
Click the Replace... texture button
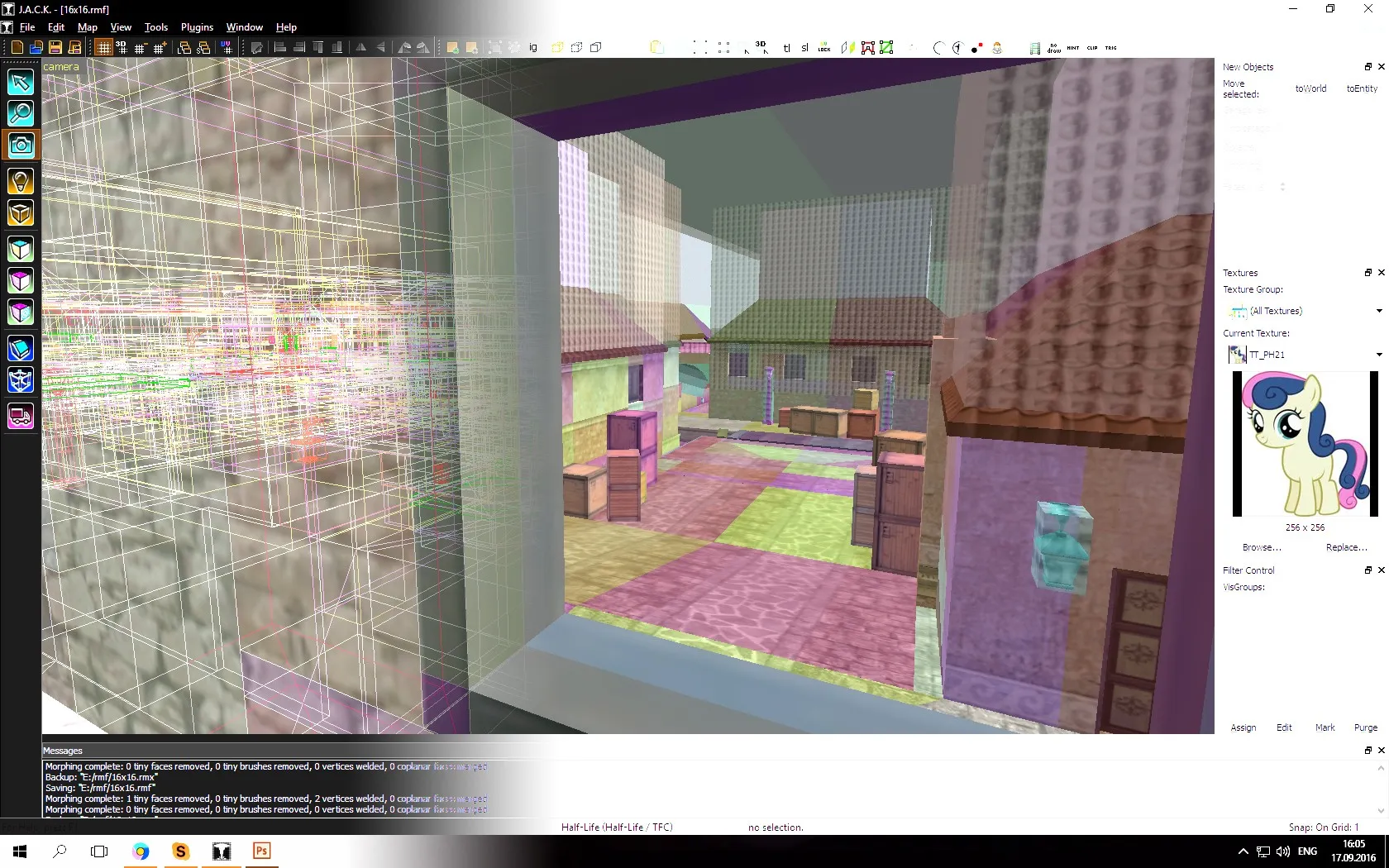click(x=1346, y=547)
